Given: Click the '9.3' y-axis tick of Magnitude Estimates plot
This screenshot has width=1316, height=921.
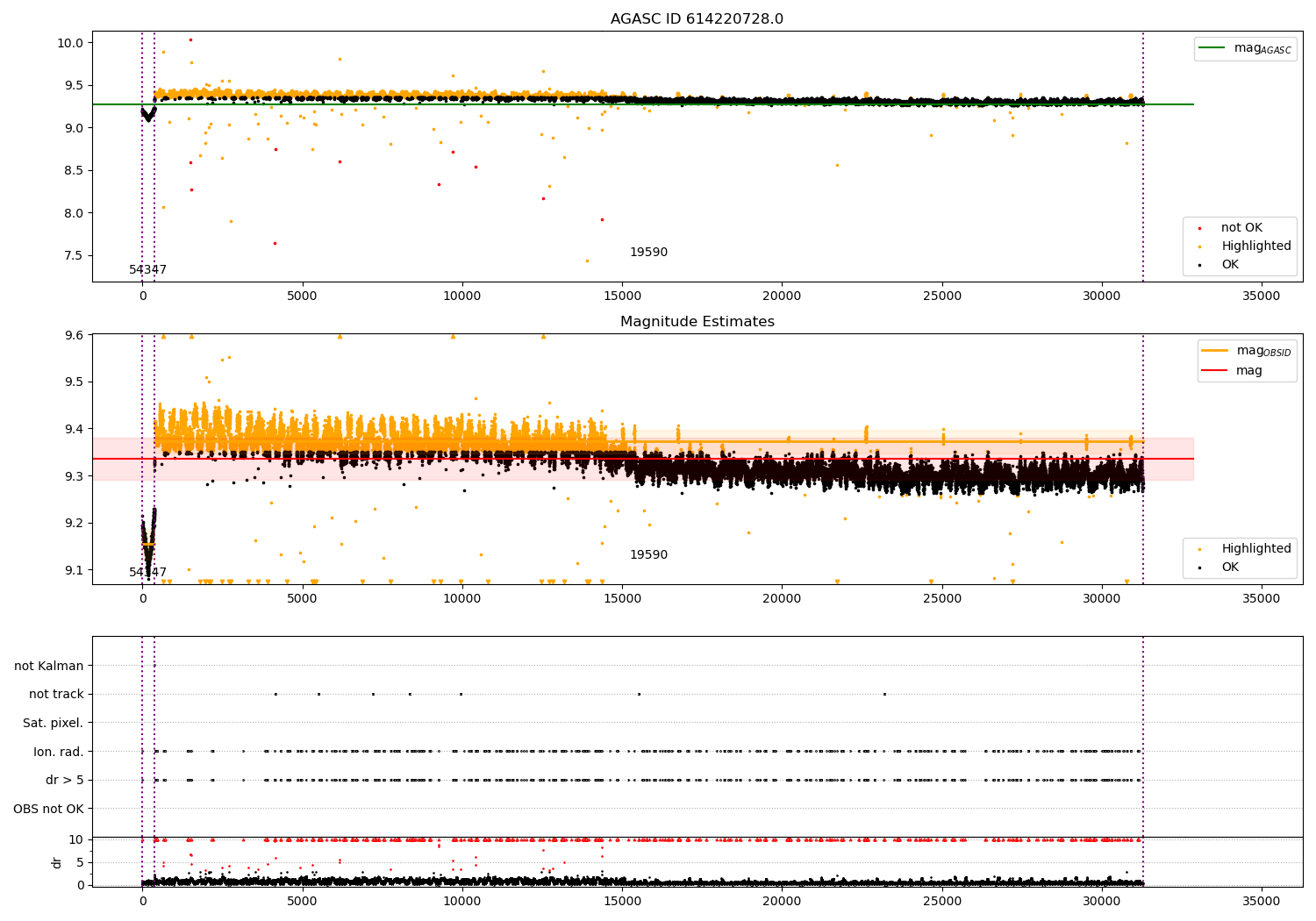Looking at the screenshot, I should pos(75,476).
